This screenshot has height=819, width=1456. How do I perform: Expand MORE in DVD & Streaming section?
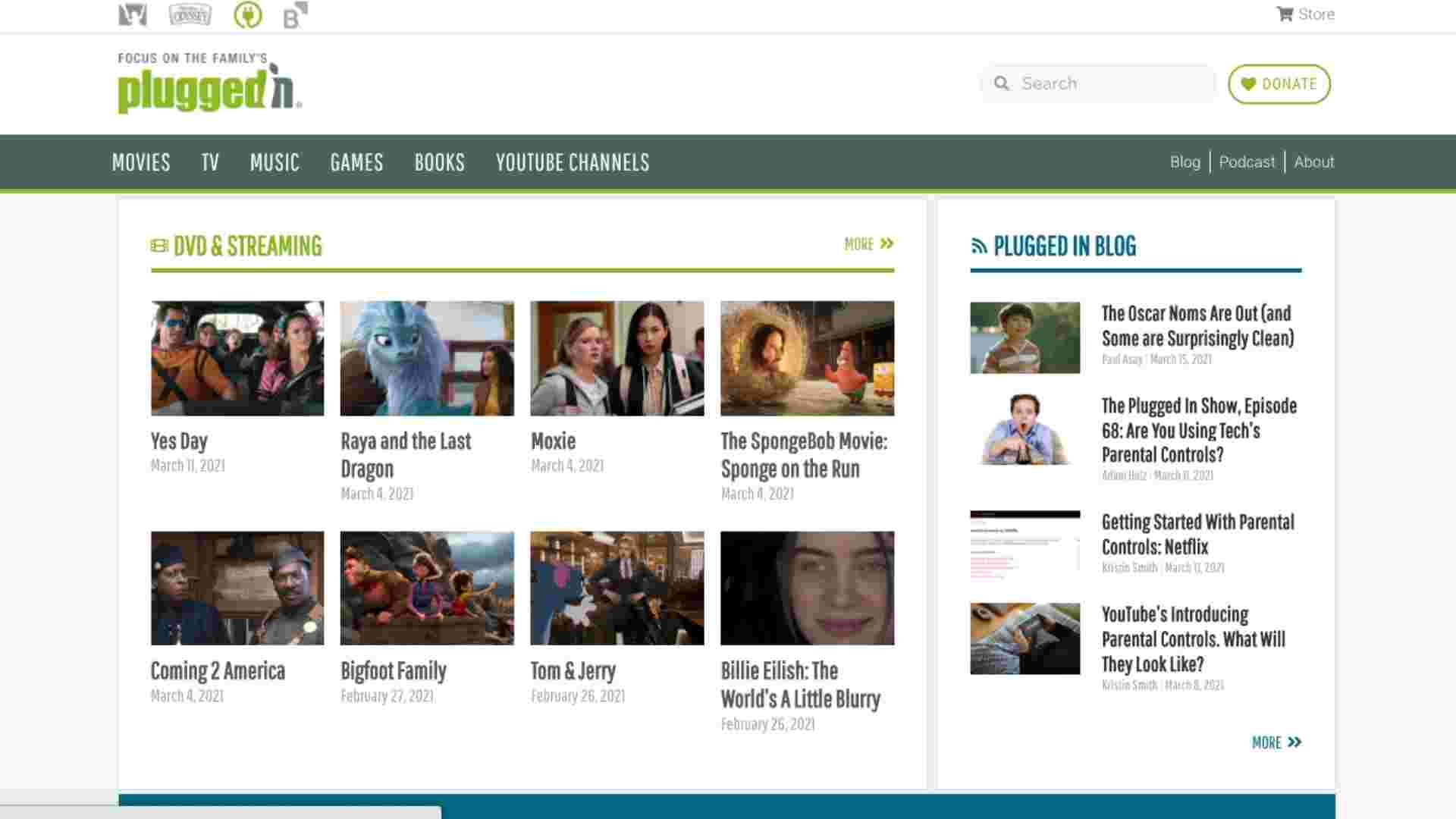click(x=868, y=244)
